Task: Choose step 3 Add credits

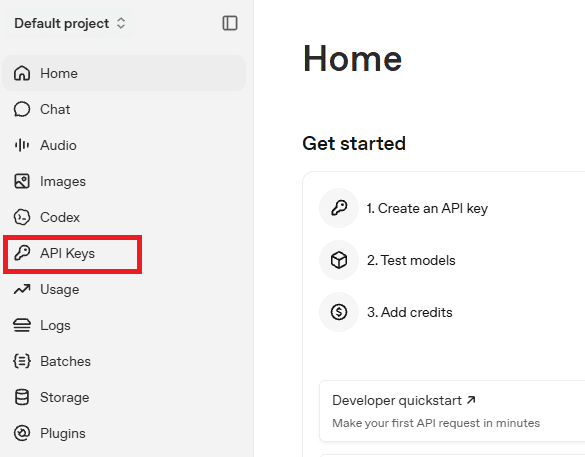Action: 409,312
